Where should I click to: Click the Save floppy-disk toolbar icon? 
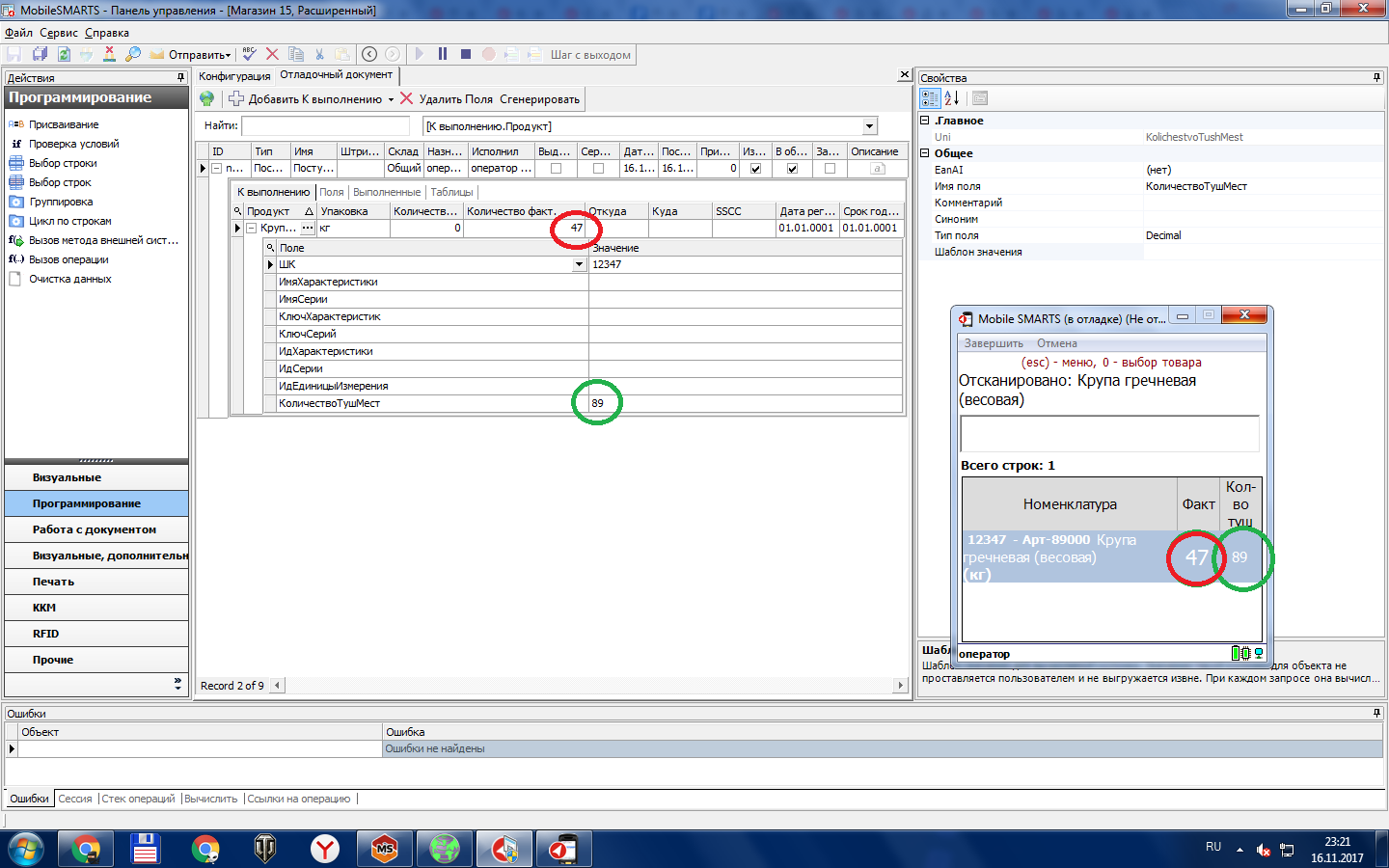[x=14, y=55]
